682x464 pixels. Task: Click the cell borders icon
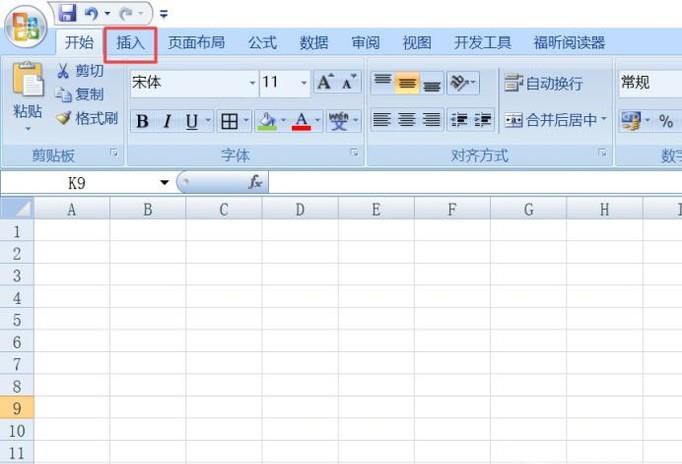[x=229, y=121]
